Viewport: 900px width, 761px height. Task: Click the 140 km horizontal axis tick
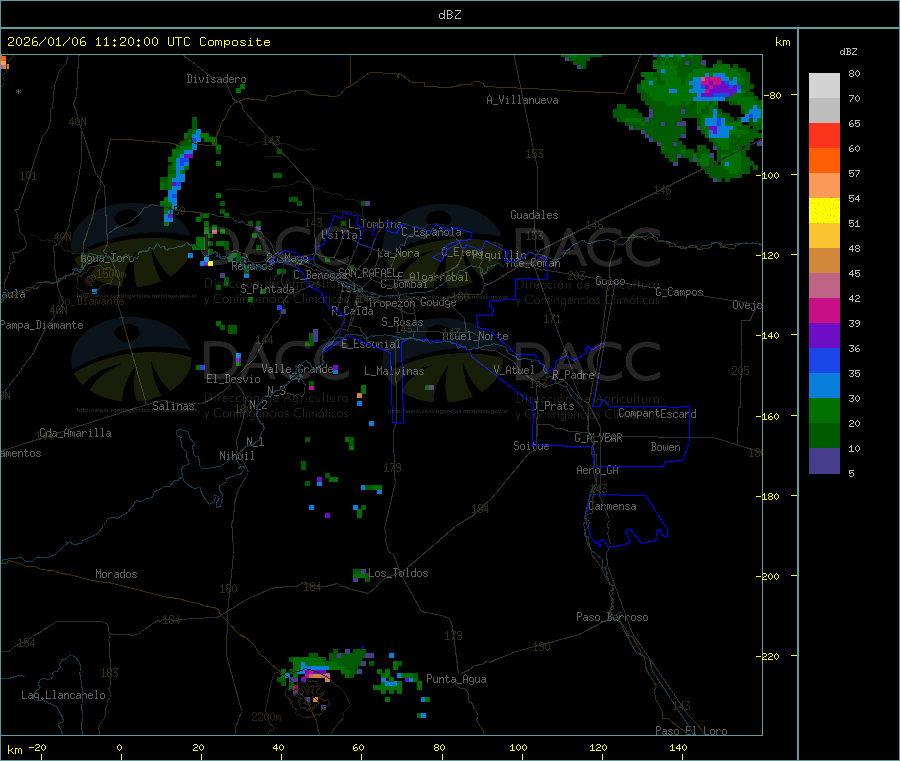(x=678, y=748)
